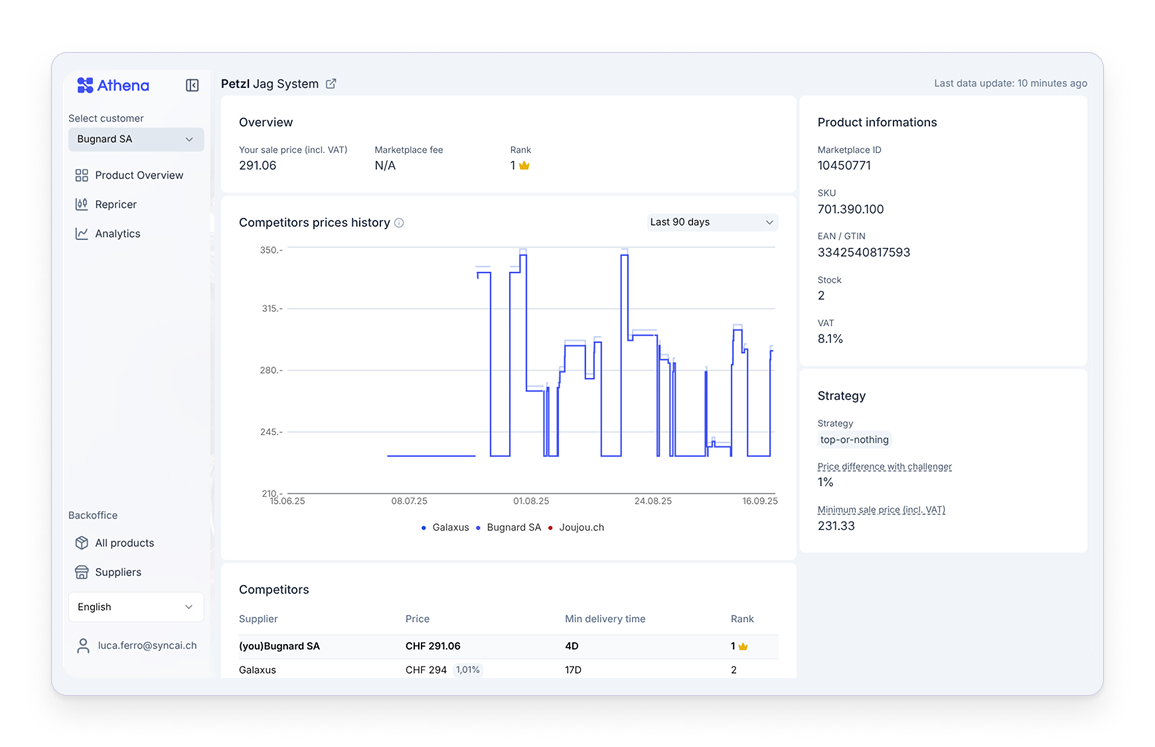Click sale price value 291.06 in Overview
The image size is (1155, 747).
pyautogui.click(x=258, y=166)
